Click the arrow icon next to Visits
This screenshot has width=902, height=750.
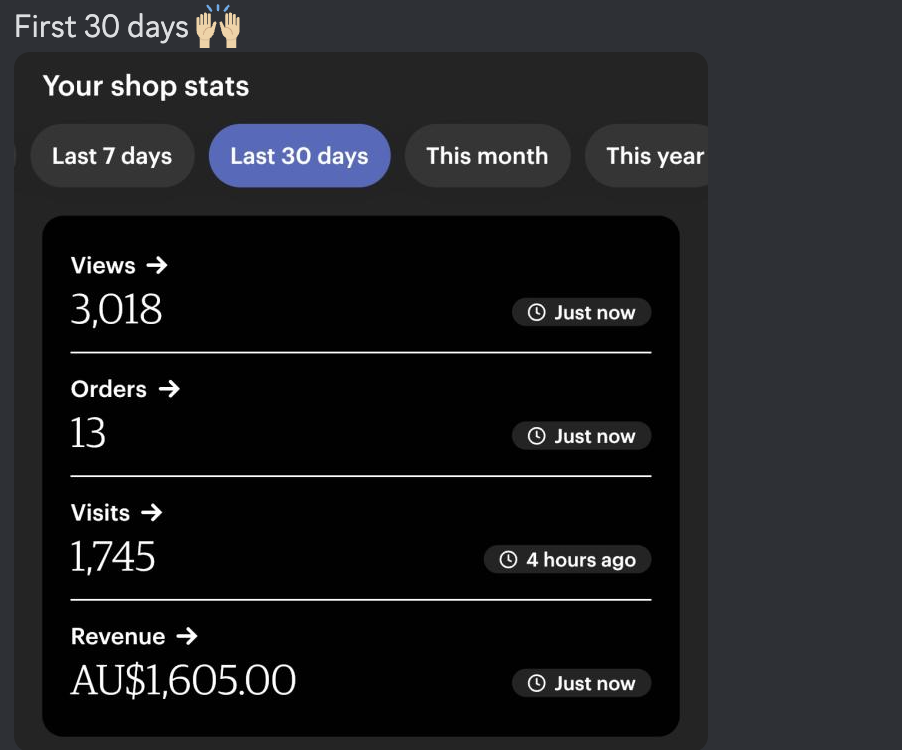click(x=151, y=513)
